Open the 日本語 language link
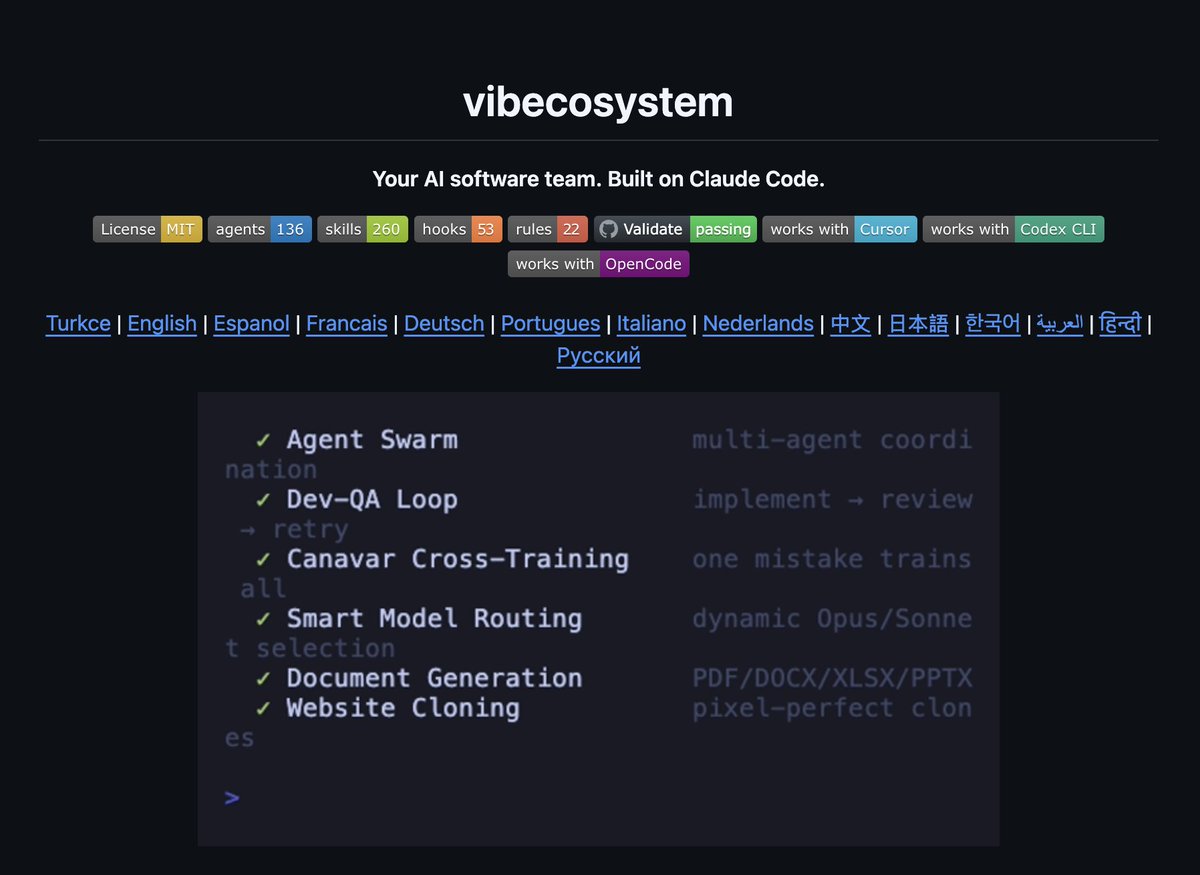1200x875 pixels. coord(918,323)
